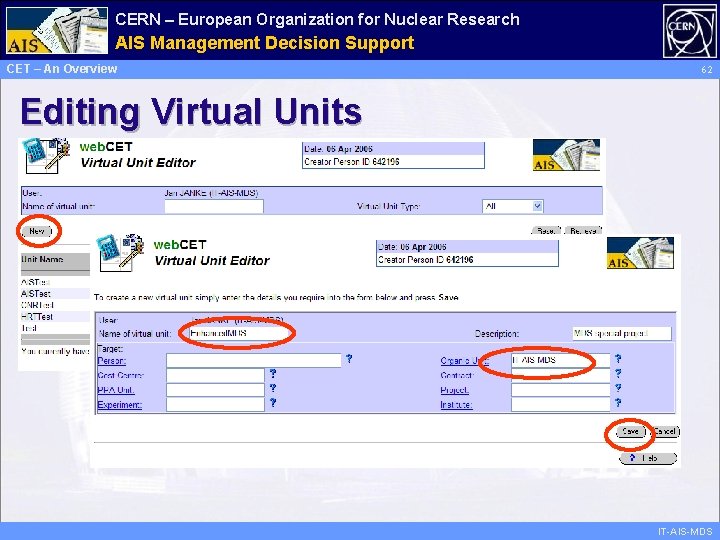
Task: Select the CNRTest unit row
Action: click(x=55, y=305)
